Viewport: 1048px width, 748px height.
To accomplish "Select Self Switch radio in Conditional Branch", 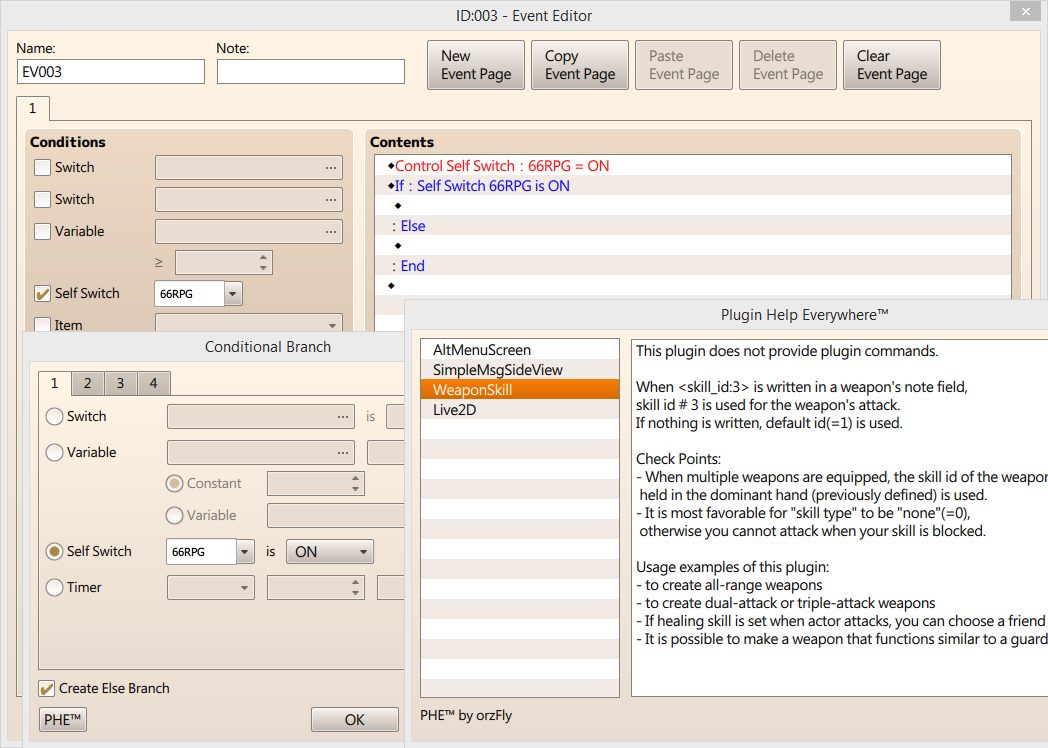I will click(x=54, y=551).
